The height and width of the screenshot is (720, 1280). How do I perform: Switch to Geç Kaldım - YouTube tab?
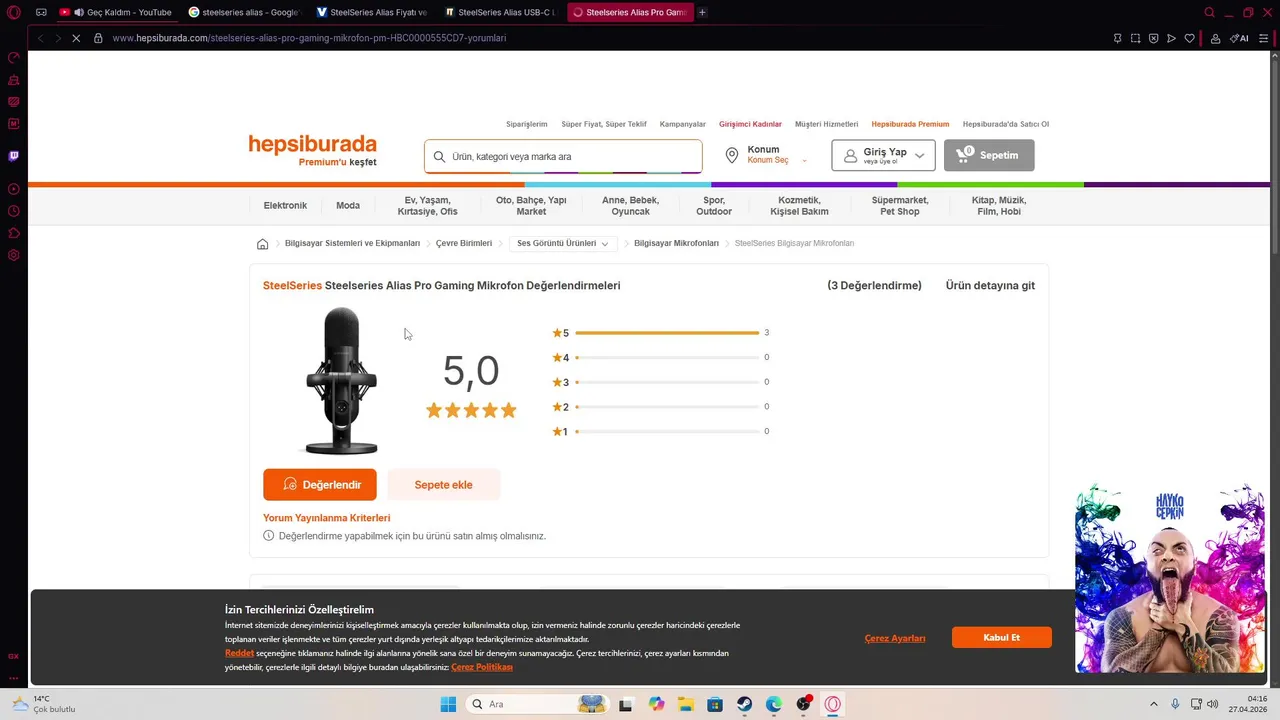click(x=116, y=12)
